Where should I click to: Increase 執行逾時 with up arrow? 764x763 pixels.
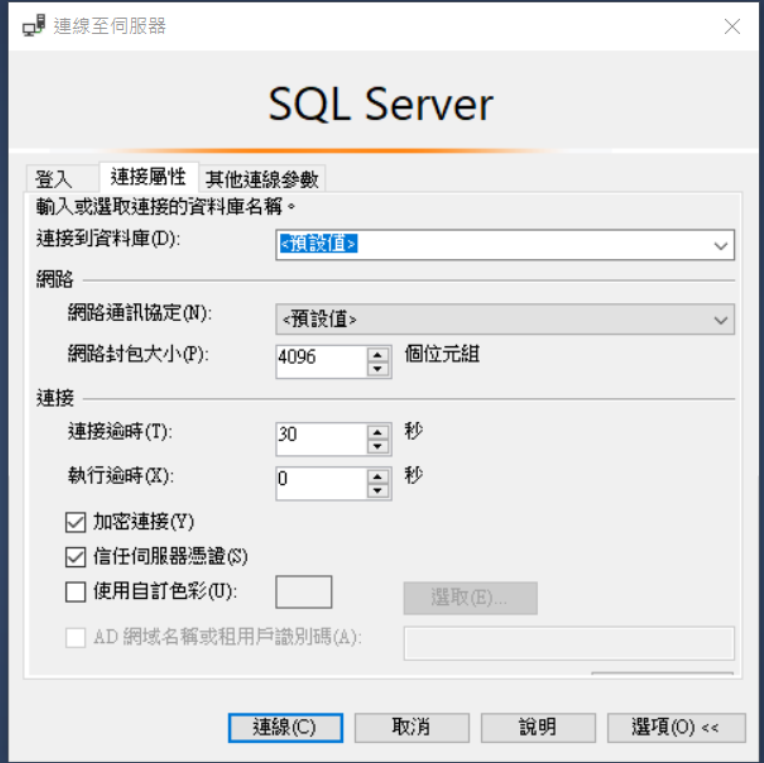pos(378,476)
